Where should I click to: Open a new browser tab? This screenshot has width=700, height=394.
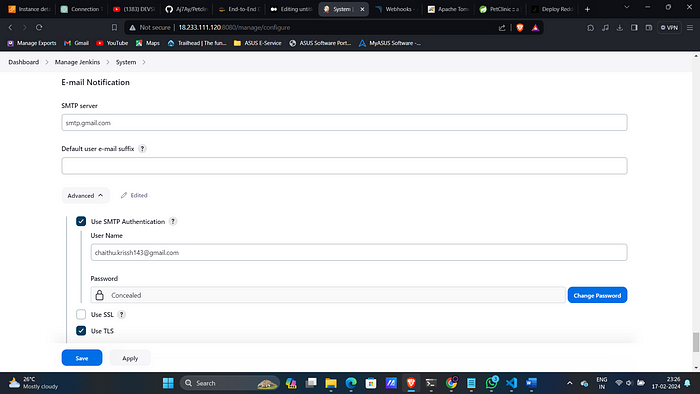[x=588, y=9]
